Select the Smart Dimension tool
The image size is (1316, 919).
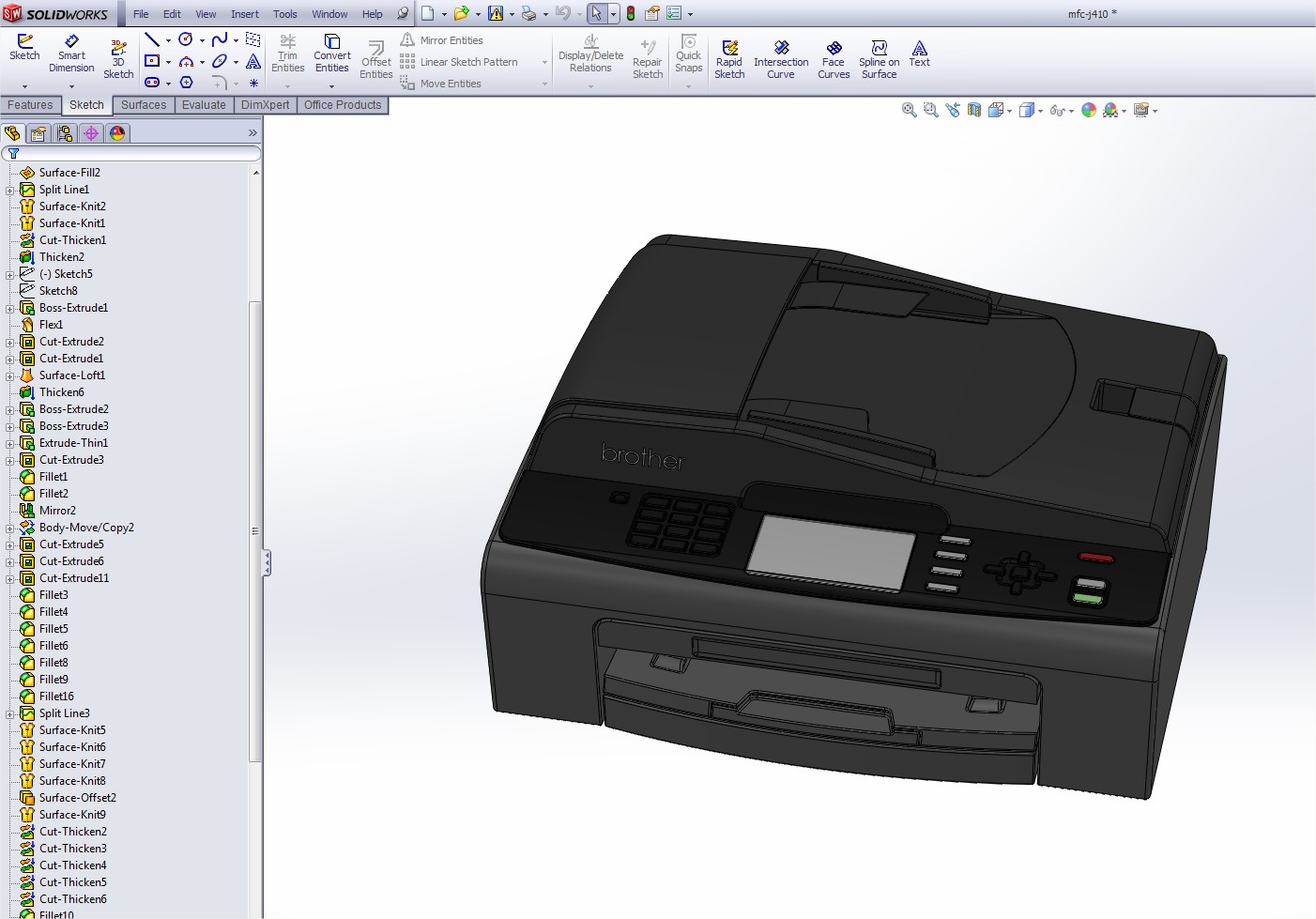coord(71,54)
